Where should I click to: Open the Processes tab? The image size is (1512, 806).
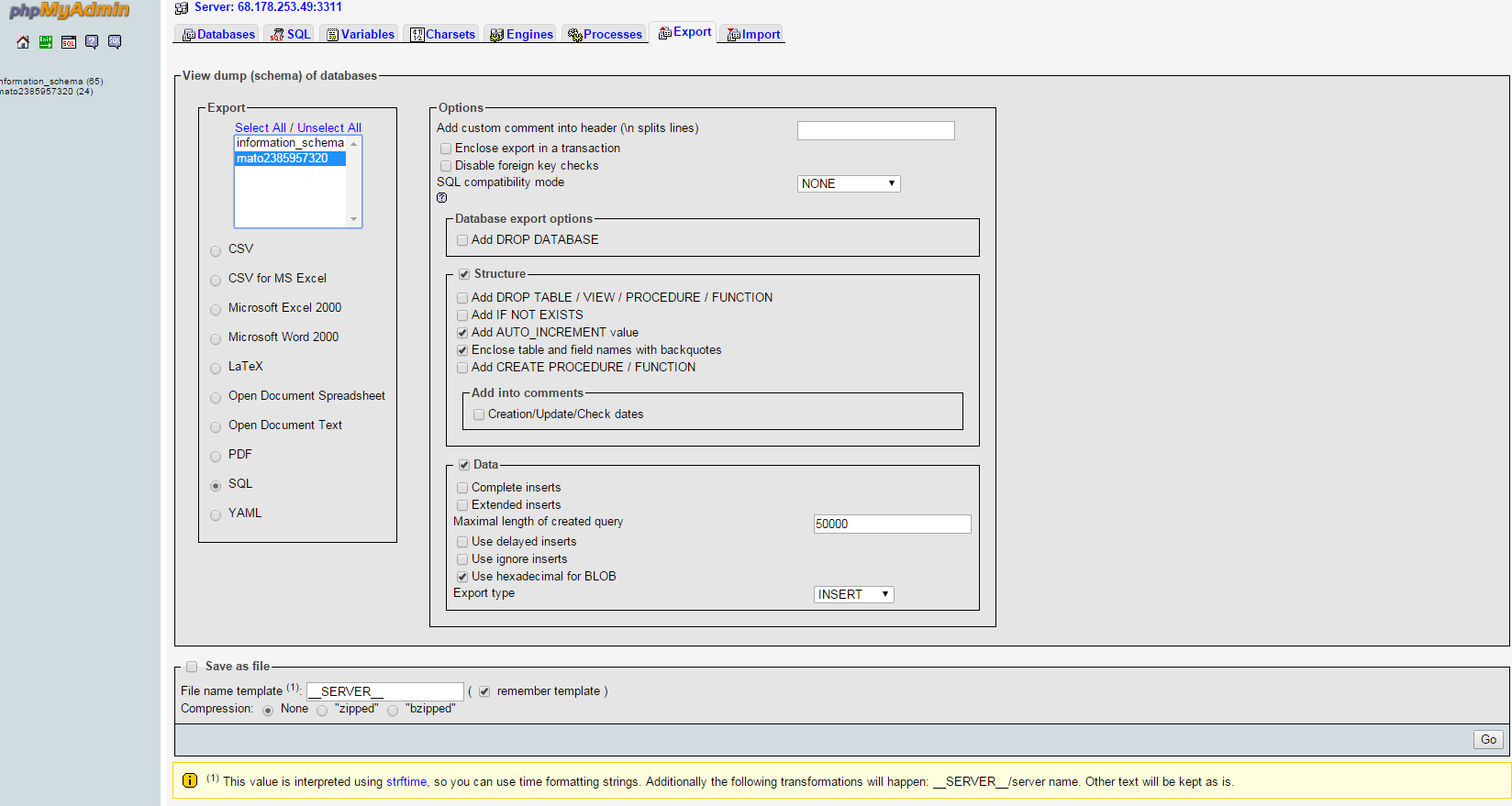tap(605, 34)
